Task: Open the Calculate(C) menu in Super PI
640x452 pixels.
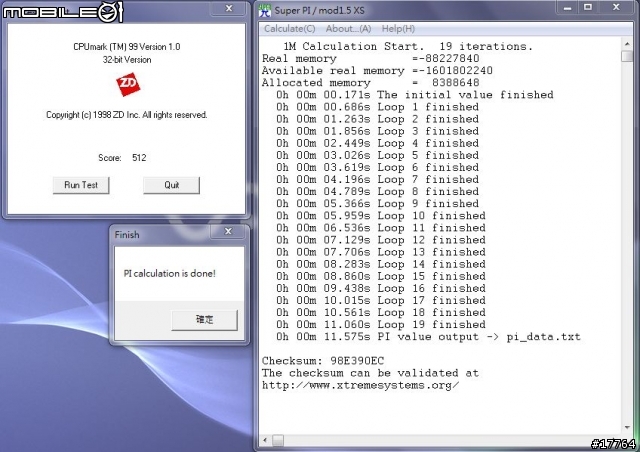Action: (289, 29)
